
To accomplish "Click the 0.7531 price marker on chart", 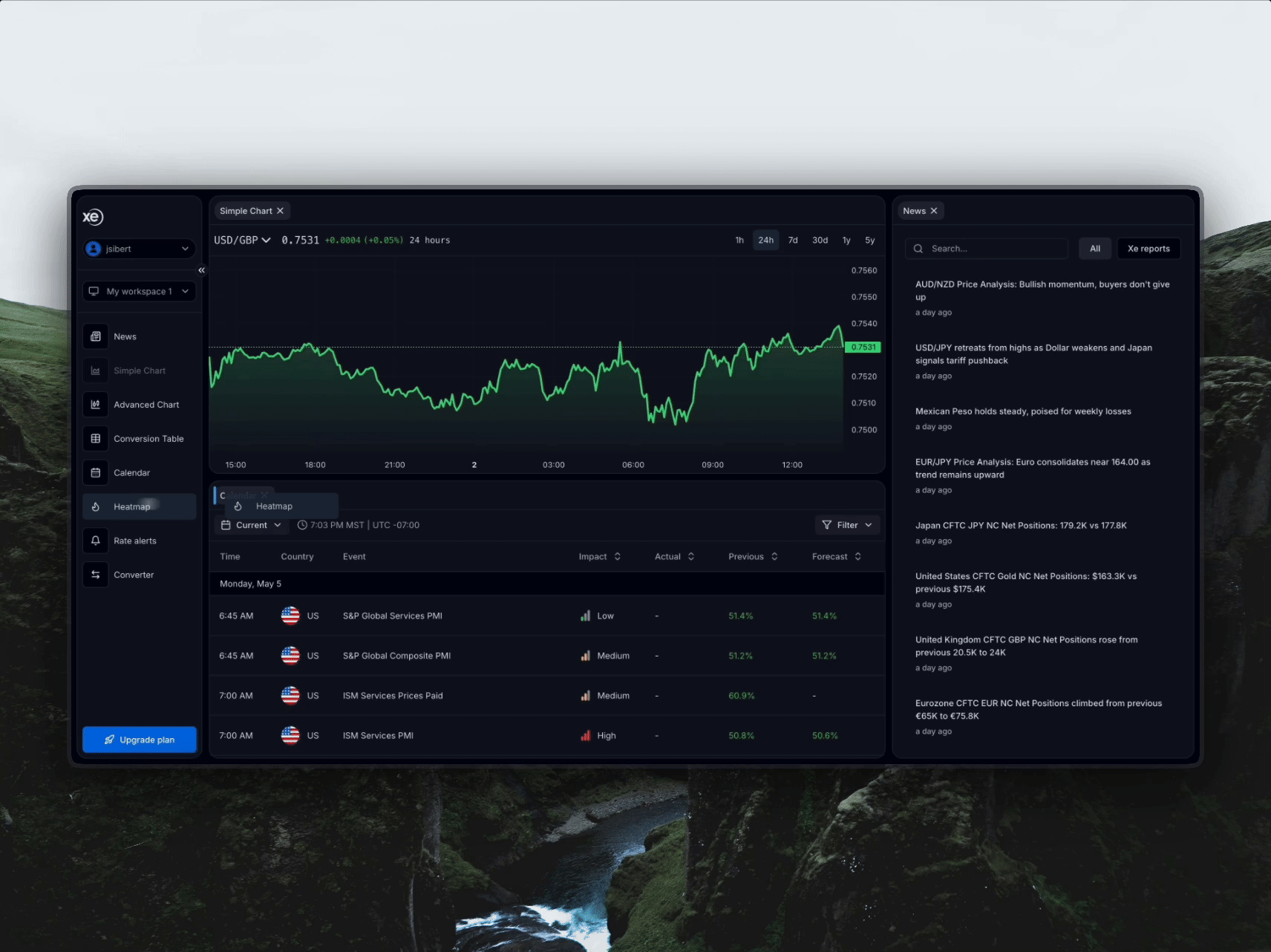I will tap(862, 347).
